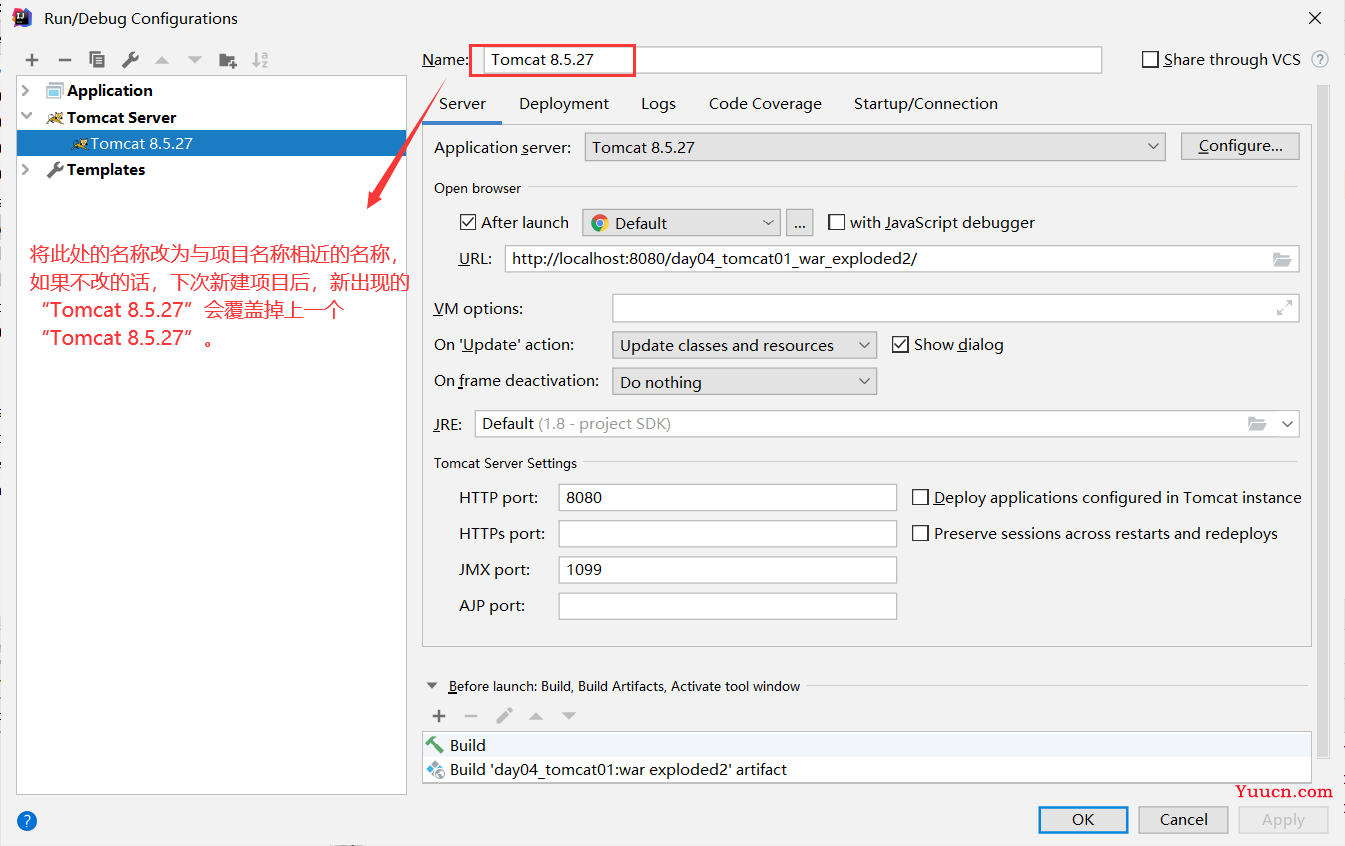The image size is (1345, 846).
Task: Remove the selected before-launch task
Action: pos(471,716)
